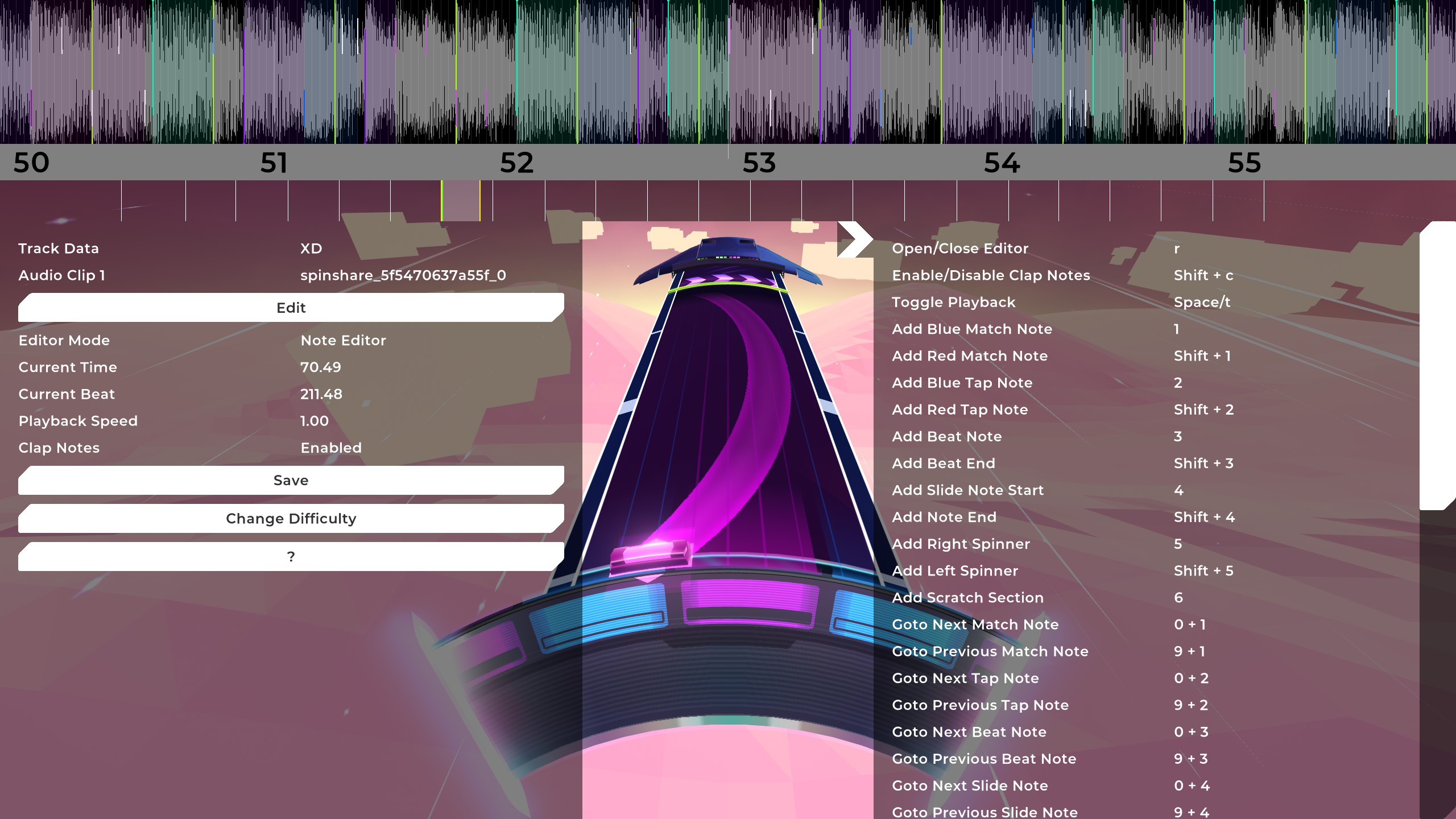
Task: Click Toggle Playback shortcut entry
Action: [953, 303]
